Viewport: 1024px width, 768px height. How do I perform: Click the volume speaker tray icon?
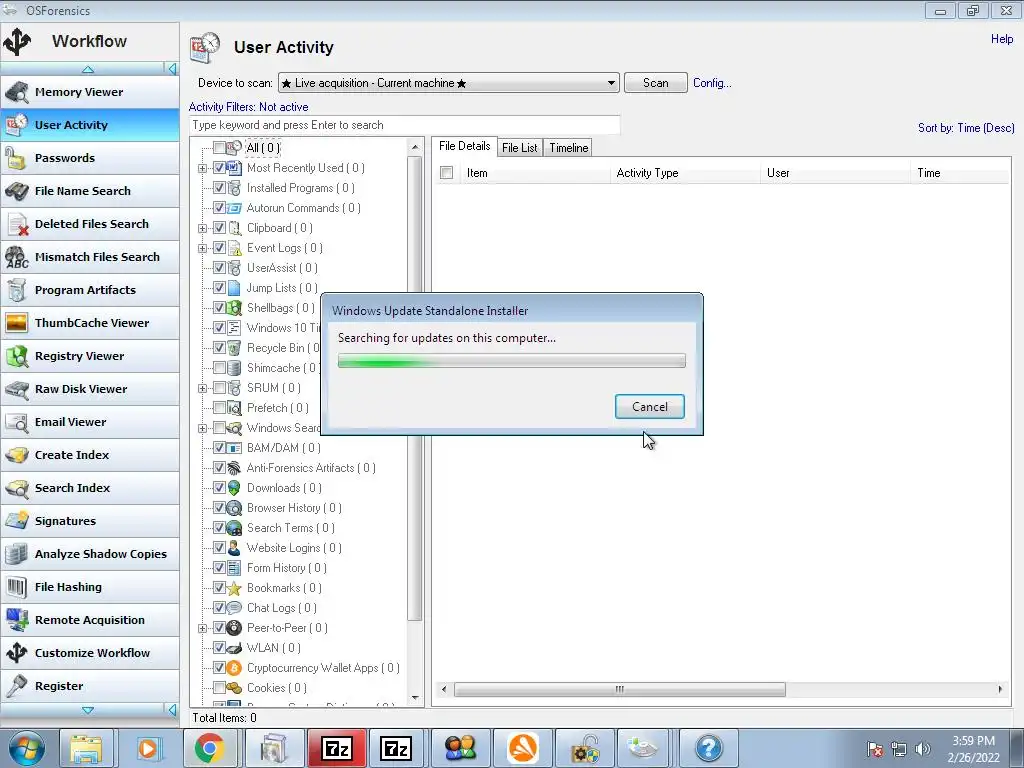(x=923, y=749)
